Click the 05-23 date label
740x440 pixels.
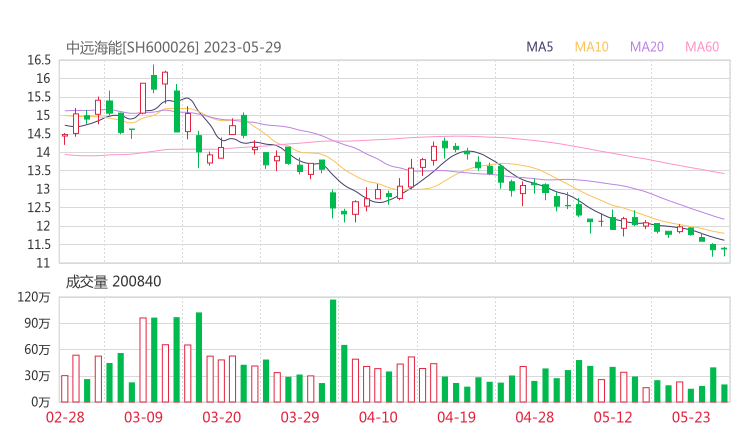tap(691, 417)
